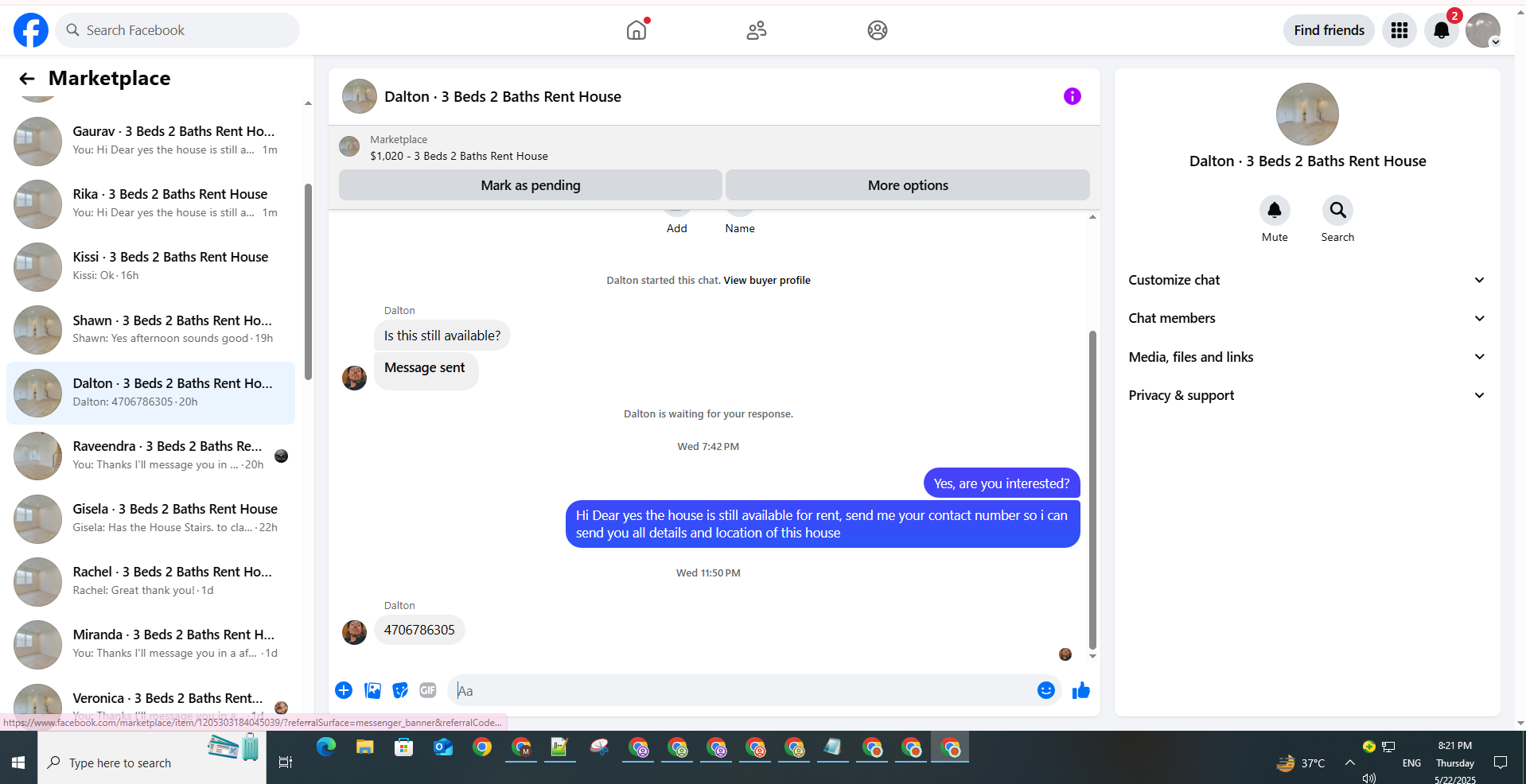The width and height of the screenshot is (1526, 784).
Task: Open Gaurav's rent house conversation
Action: pyautogui.click(x=151, y=141)
